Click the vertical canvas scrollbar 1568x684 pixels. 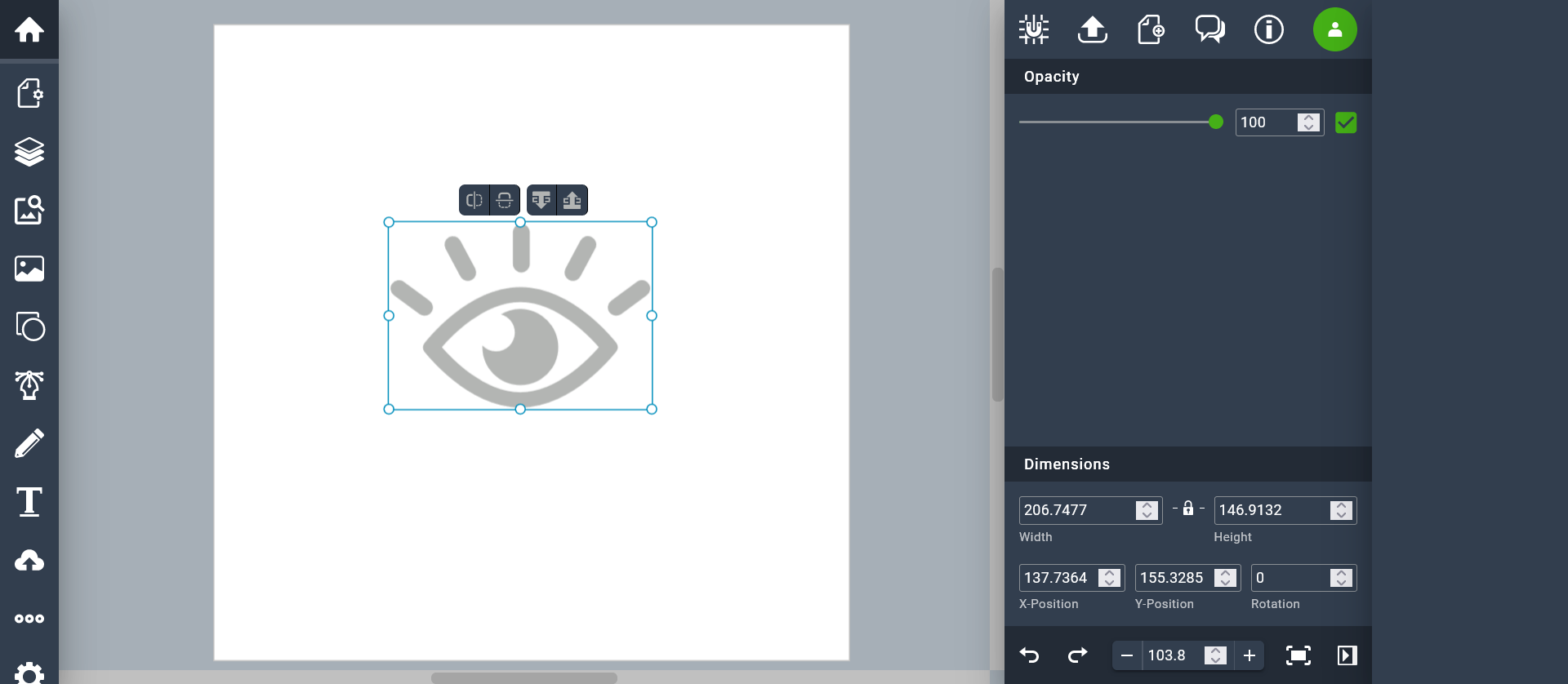click(x=997, y=335)
